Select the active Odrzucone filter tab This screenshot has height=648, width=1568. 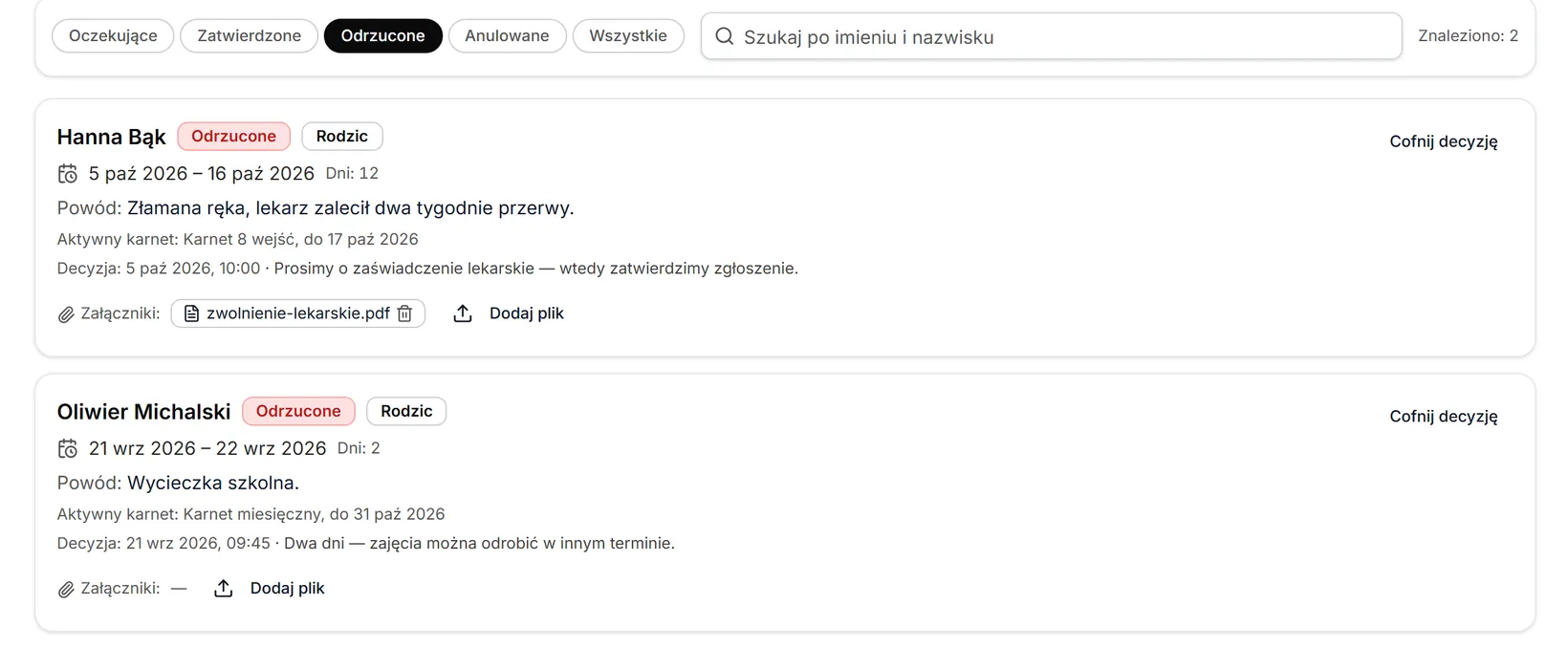382,36
